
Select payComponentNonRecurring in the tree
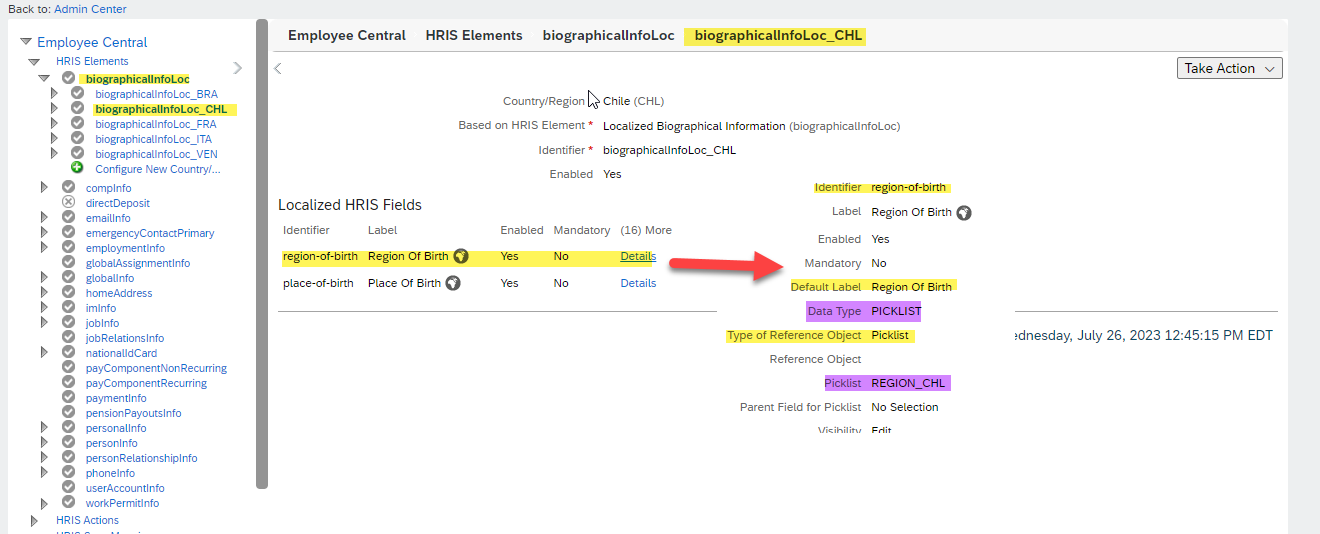pos(156,368)
